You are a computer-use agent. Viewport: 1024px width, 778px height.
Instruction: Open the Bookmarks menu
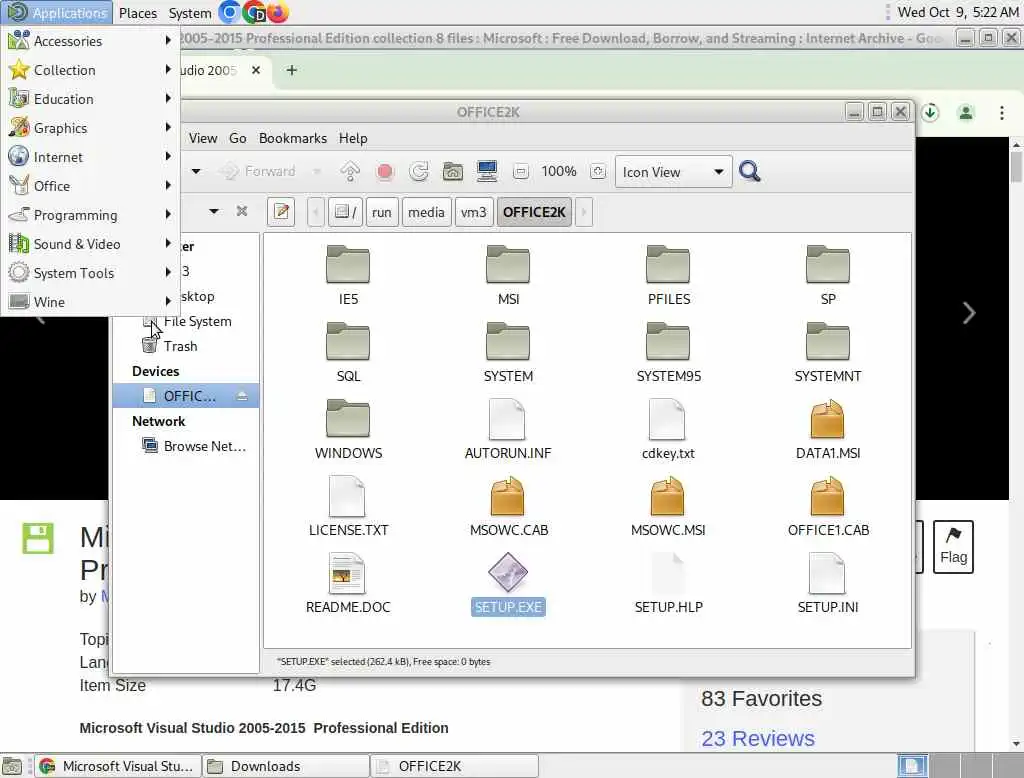pyautogui.click(x=293, y=138)
